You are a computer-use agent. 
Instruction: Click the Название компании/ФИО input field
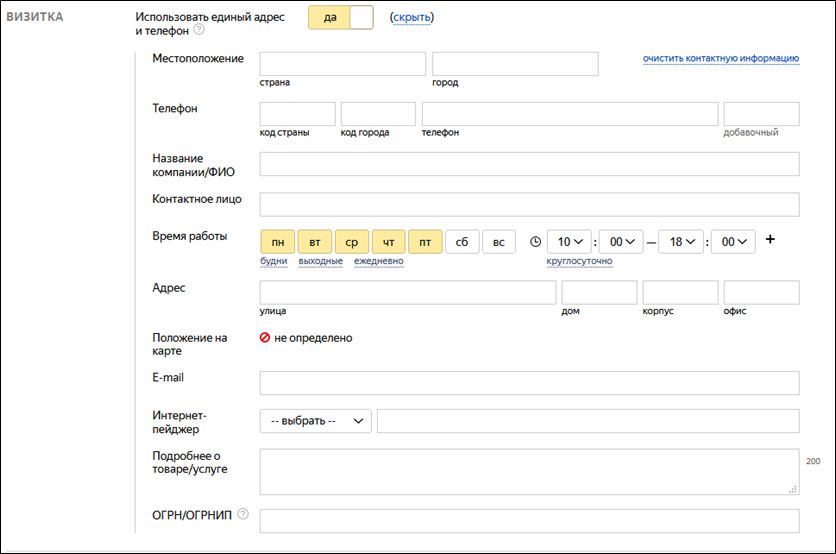pos(529,164)
